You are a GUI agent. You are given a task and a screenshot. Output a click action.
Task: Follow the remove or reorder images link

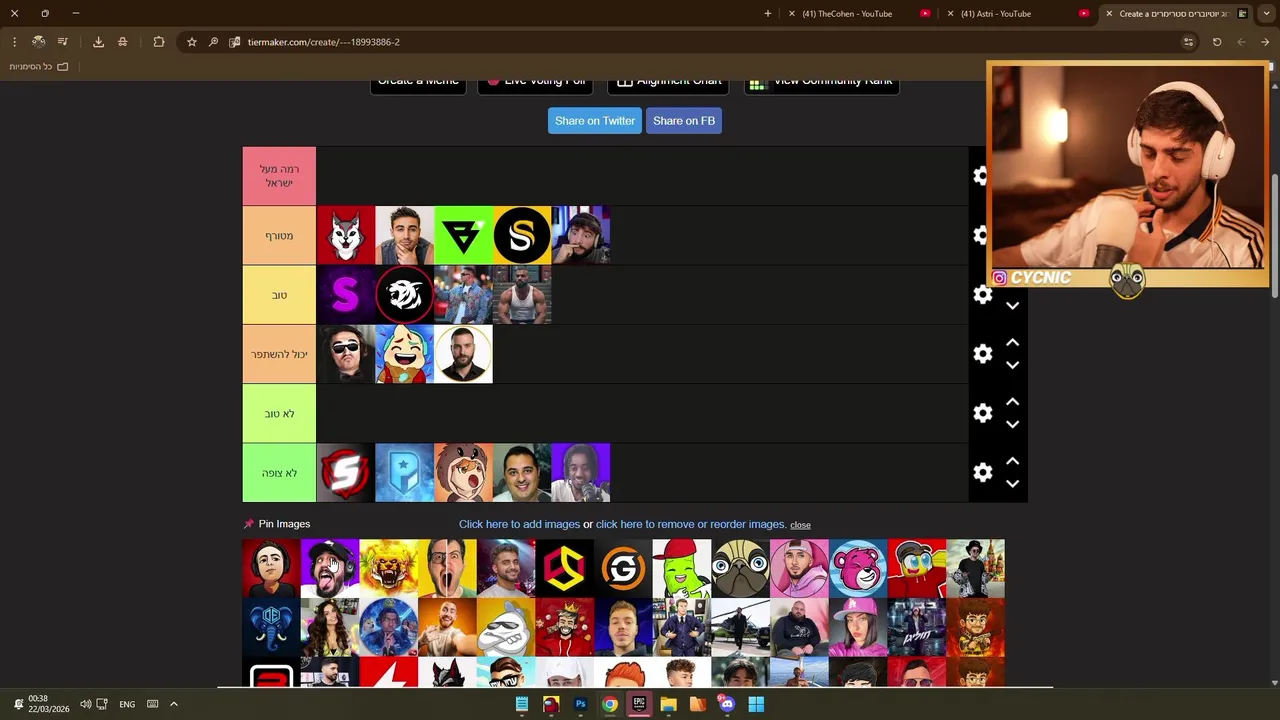(x=691, y=524)
